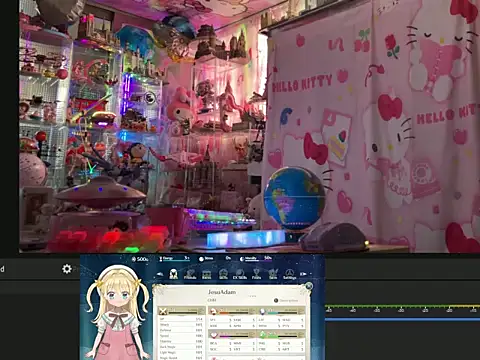This screenshot has width=480, height=360.
Task: Open the Skills icon in the game menu
Action: coord(223,274)
